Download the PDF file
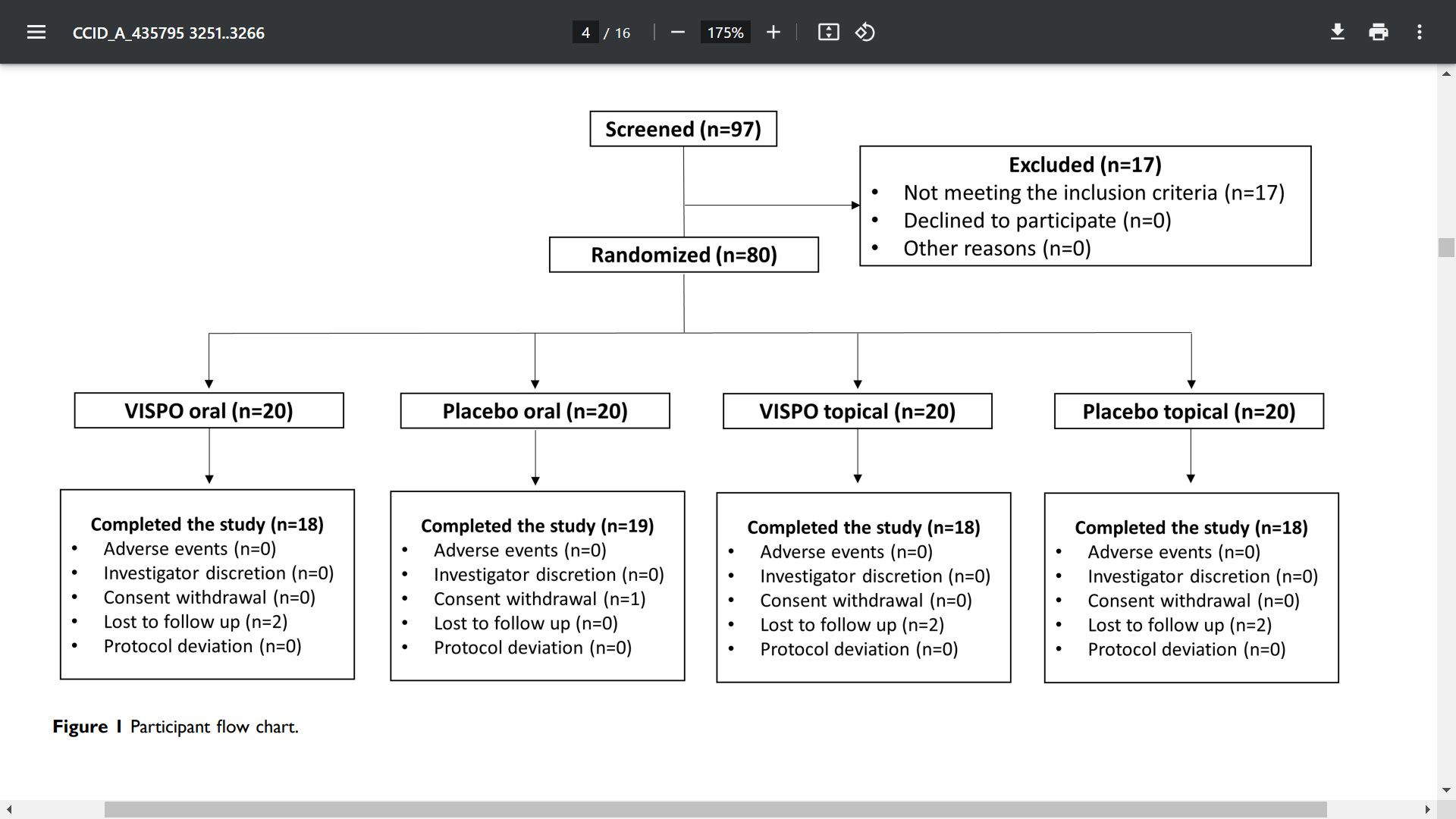Screen dimensions: 1456x819 click(x=1338, y=32)
